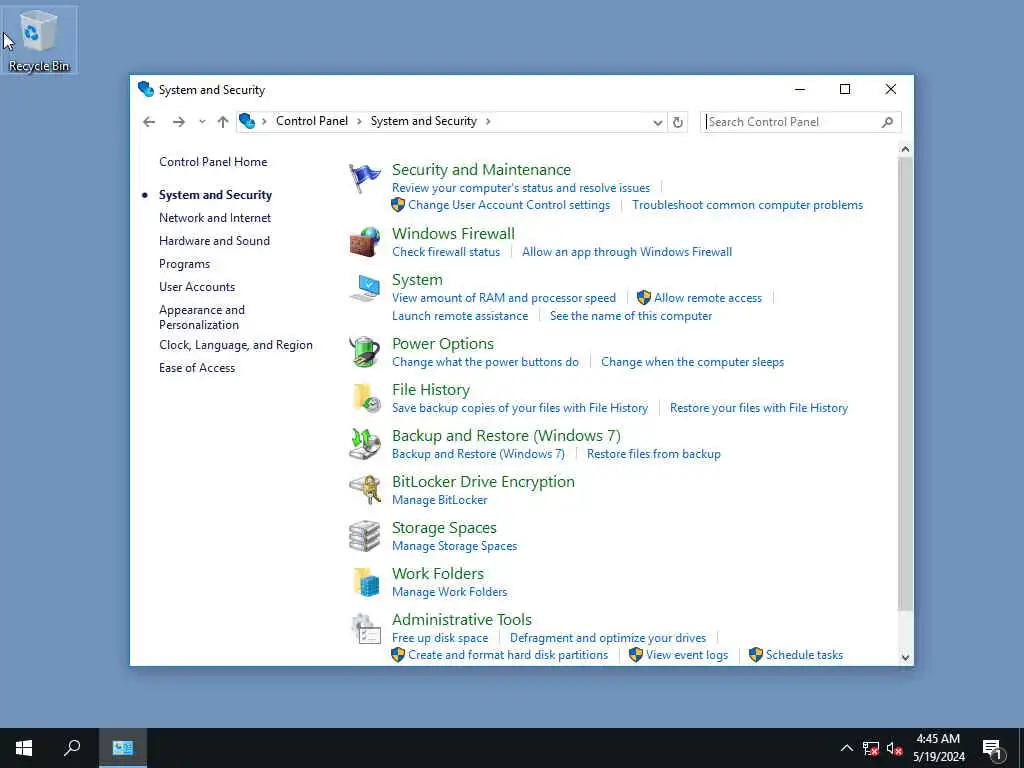
Task: Open the Action Center notifications icon
Action: [x=992, y=749]
